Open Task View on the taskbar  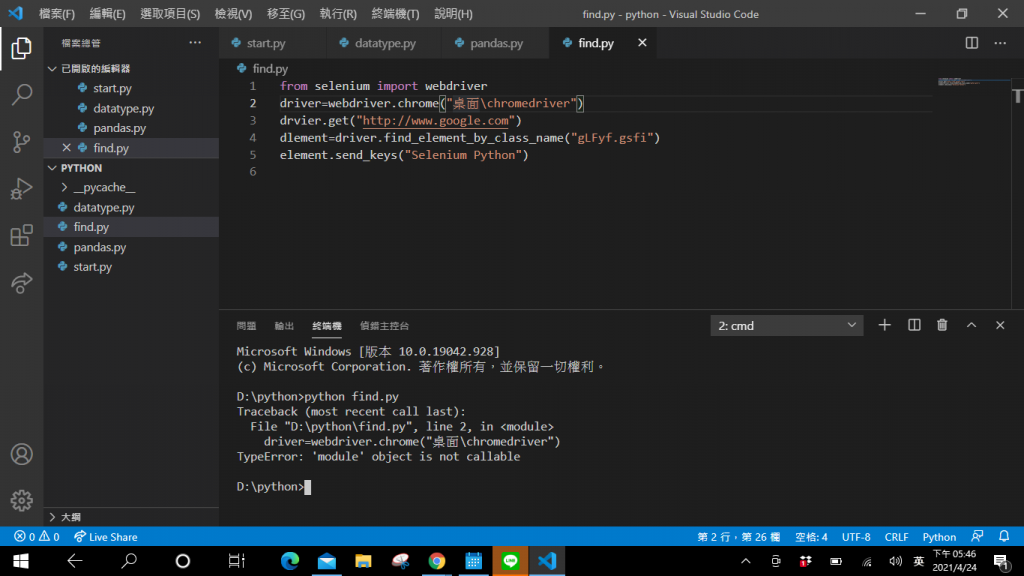point(236,561)
